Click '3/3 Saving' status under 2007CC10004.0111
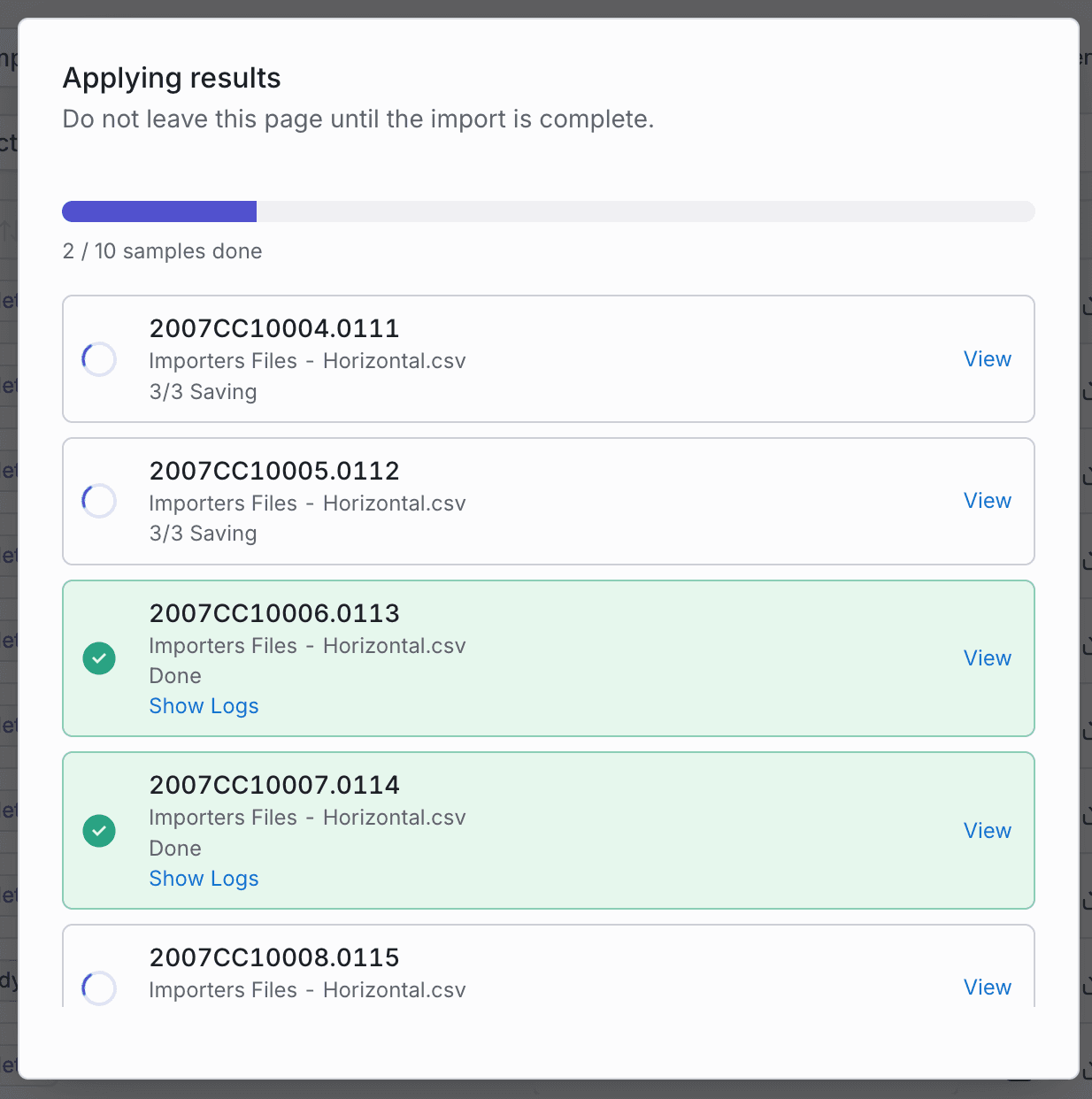Screen dimensions: 1092x1099 click(x=203, y=392)
